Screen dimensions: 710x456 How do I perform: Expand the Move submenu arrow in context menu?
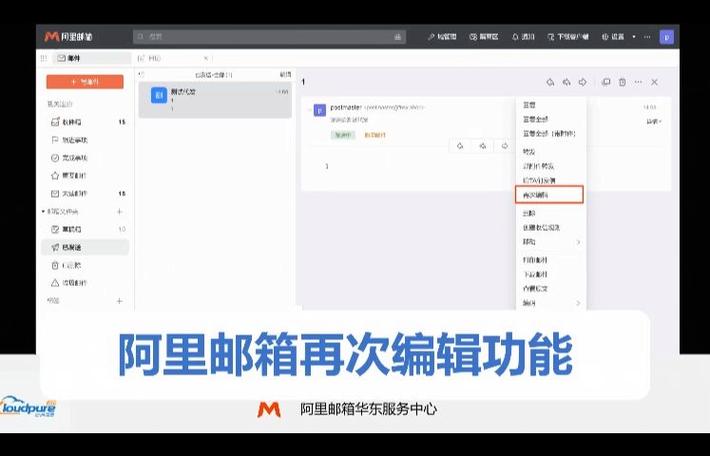pos(578,242)
